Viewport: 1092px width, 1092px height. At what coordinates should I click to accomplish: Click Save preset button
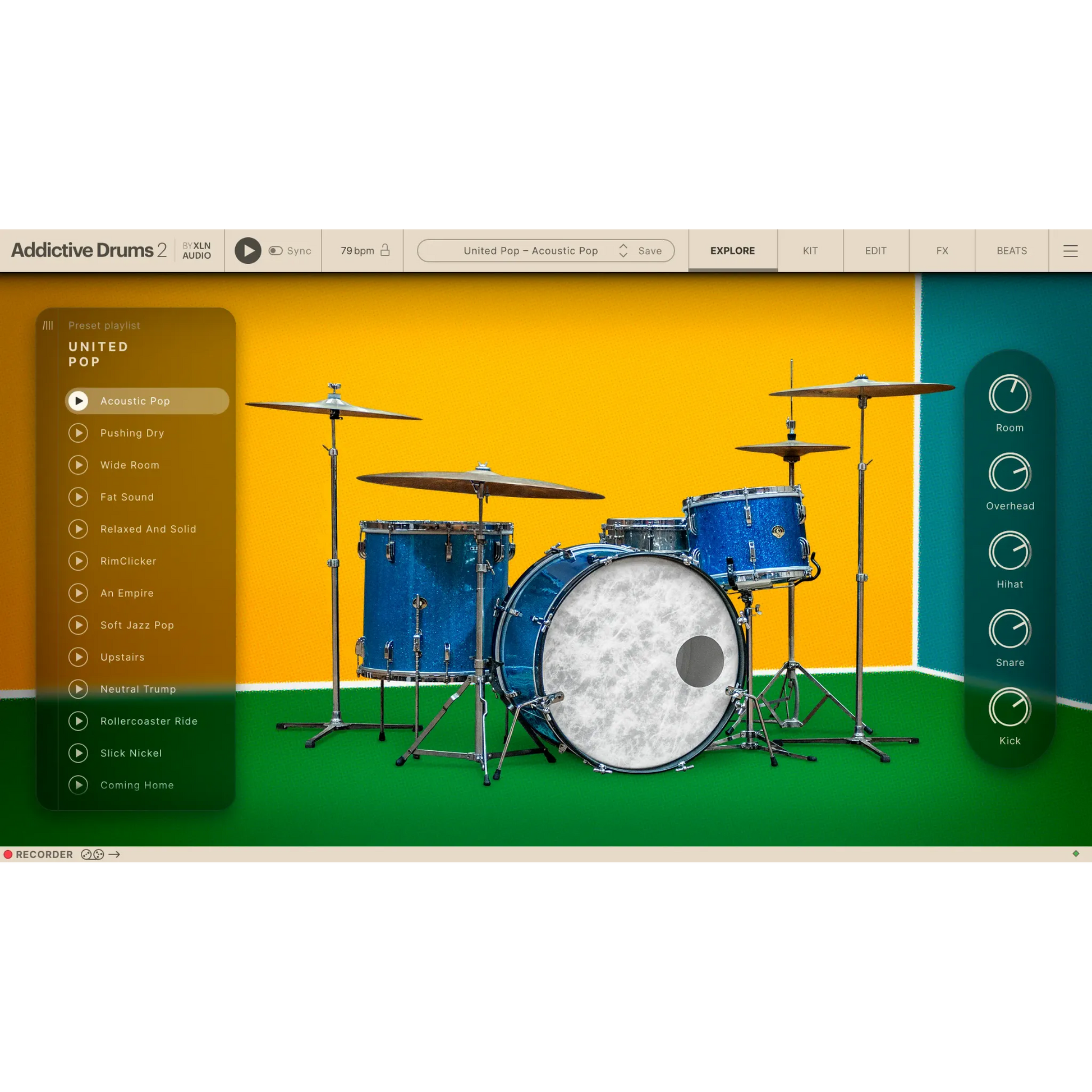click(649, 250)
